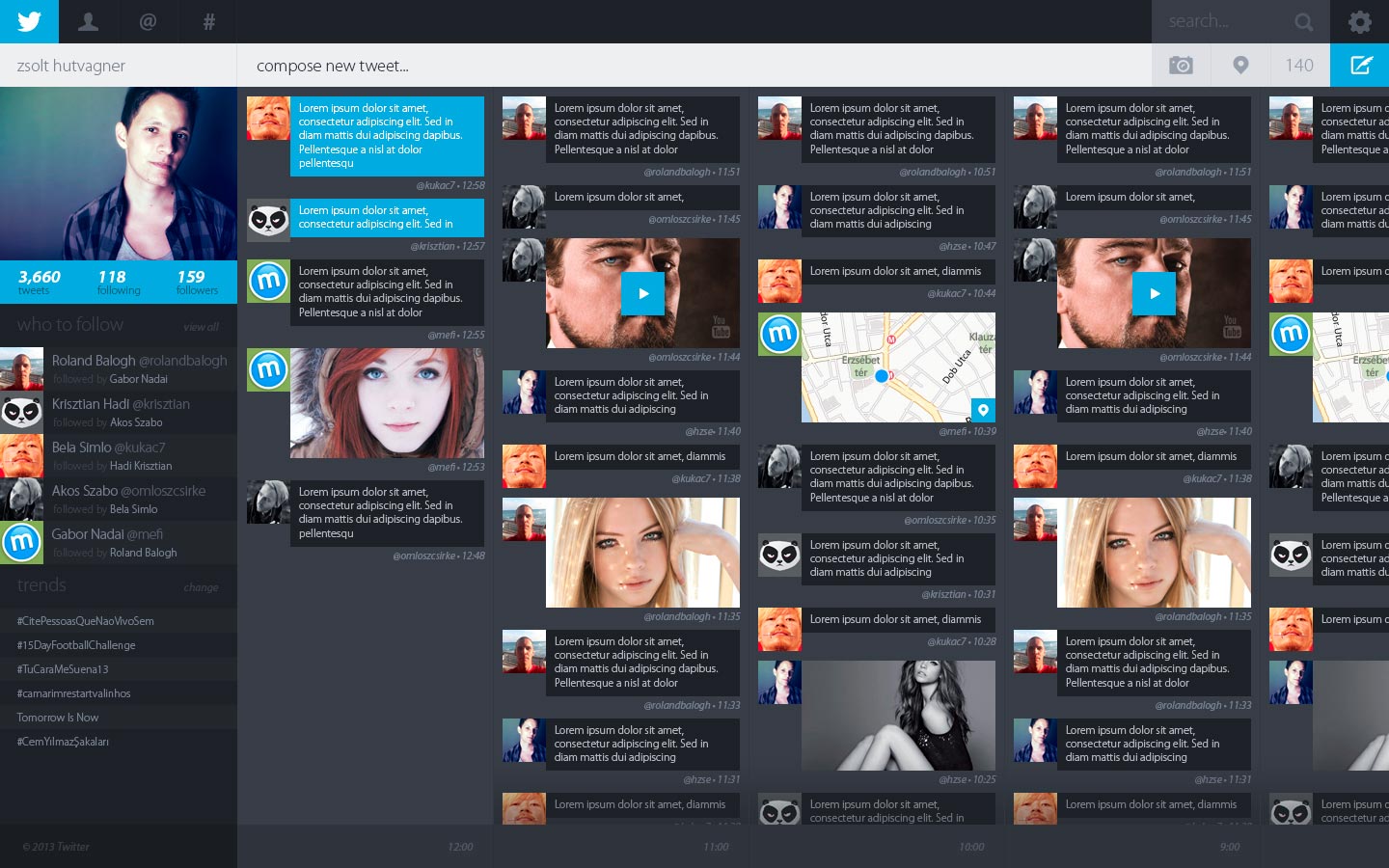1389x868 pixels.
Task: Open red-haired girl photo thumbnail
Action: (387, 403)
